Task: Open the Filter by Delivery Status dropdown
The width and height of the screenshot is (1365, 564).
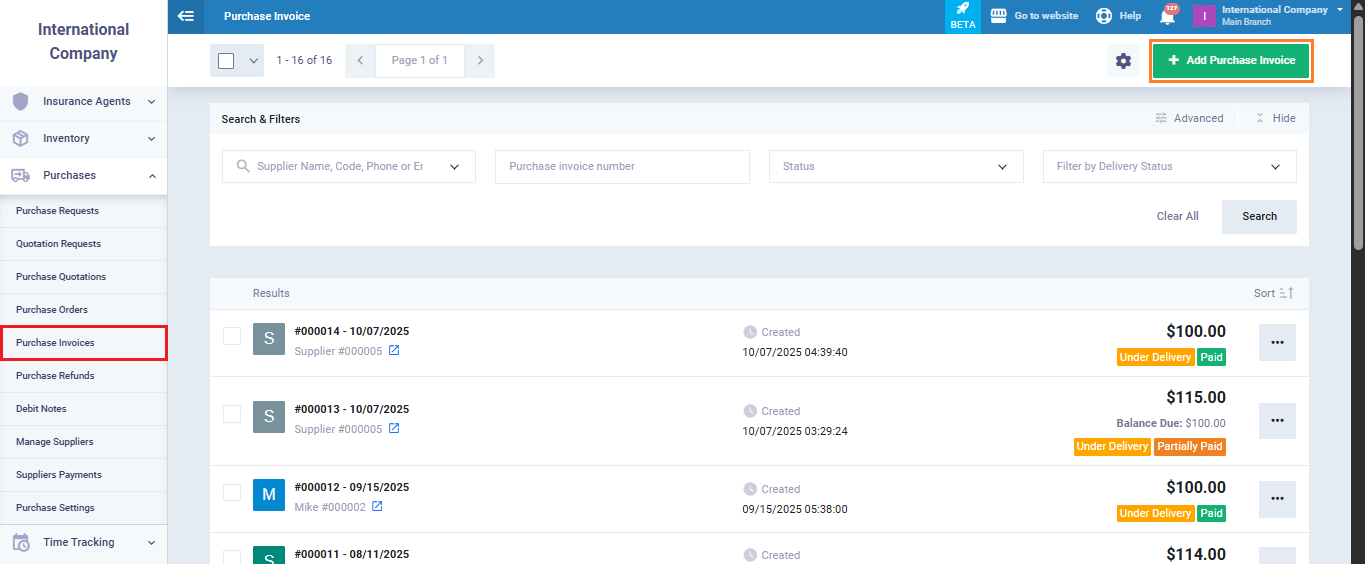Action: pos(1169,167)
